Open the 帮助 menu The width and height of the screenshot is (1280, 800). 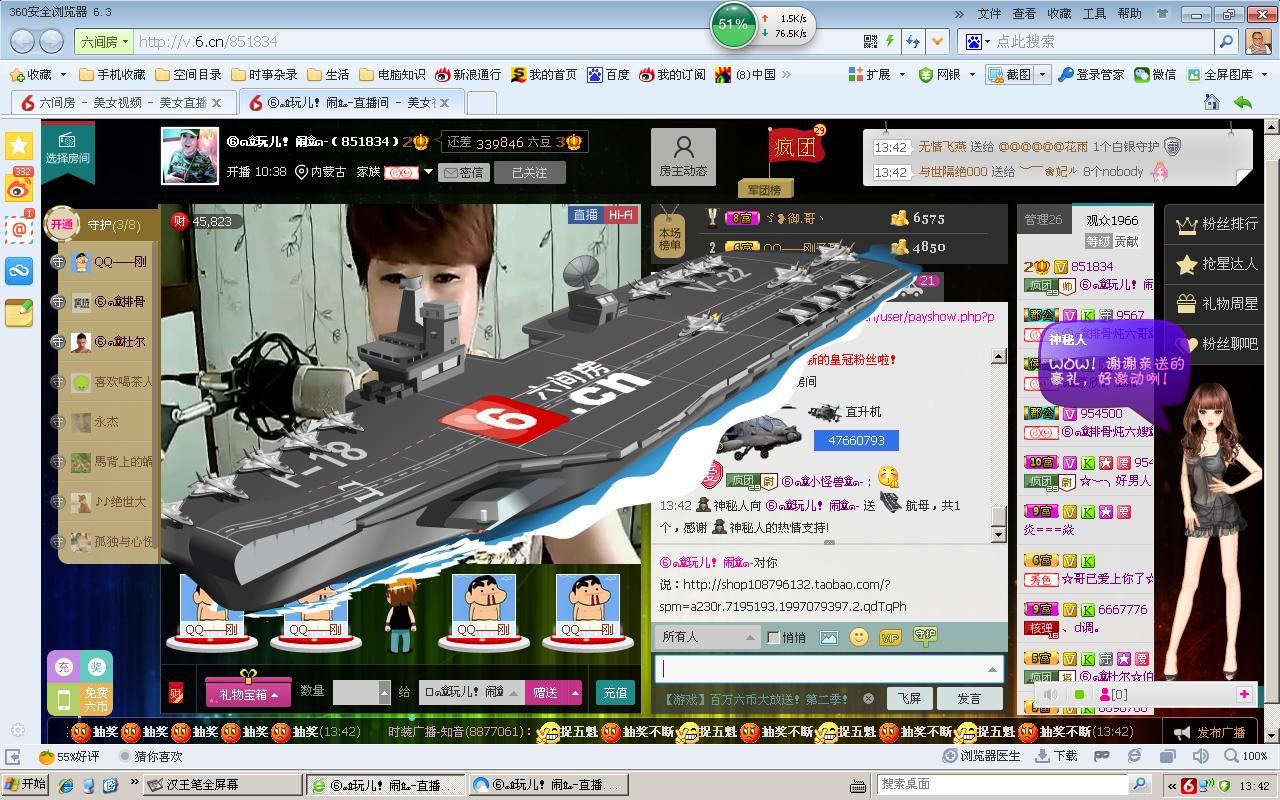pyautogui.click(x=1129, y=14)
